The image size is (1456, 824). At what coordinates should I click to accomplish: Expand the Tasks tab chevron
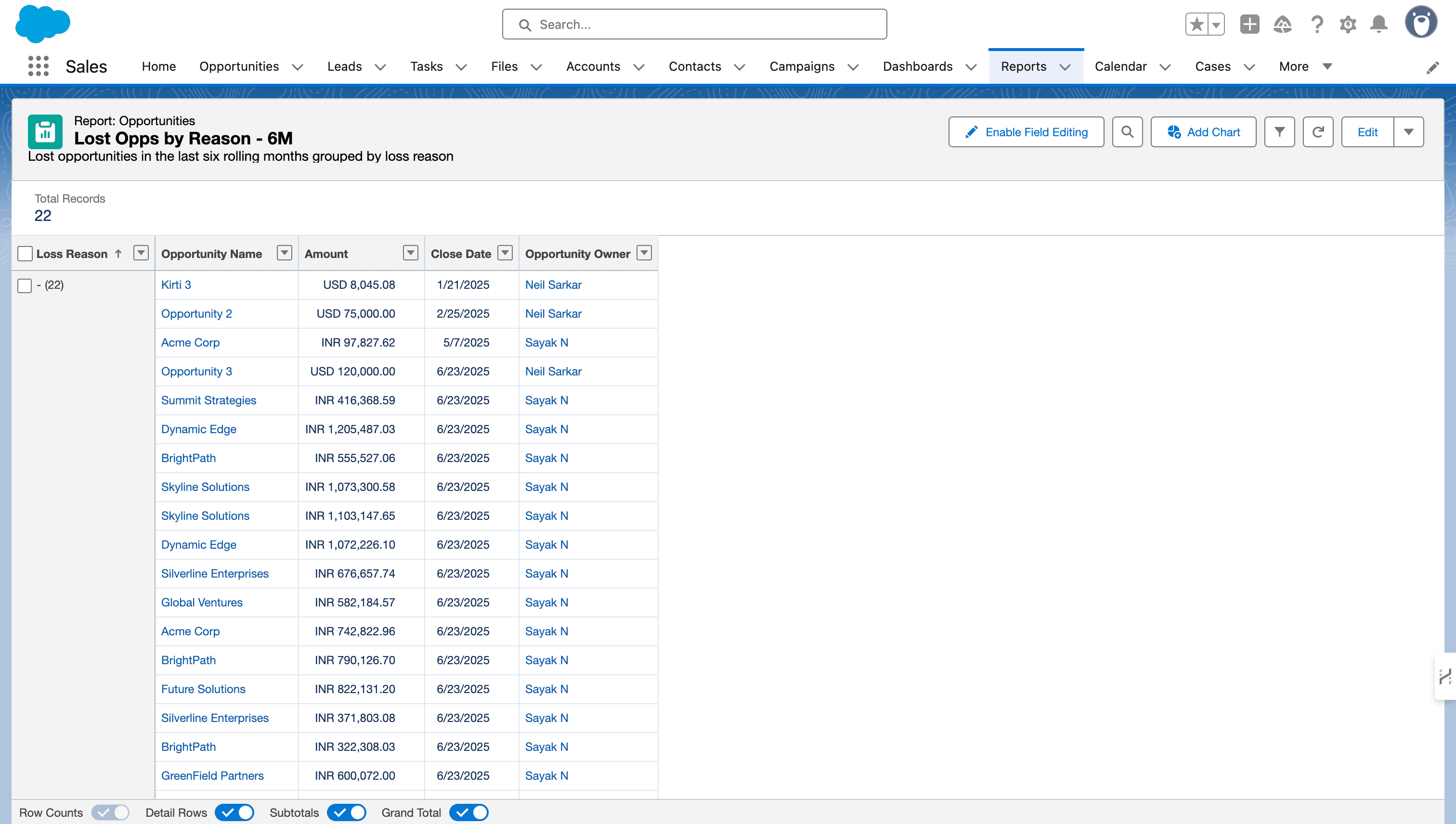pos(461,67)
